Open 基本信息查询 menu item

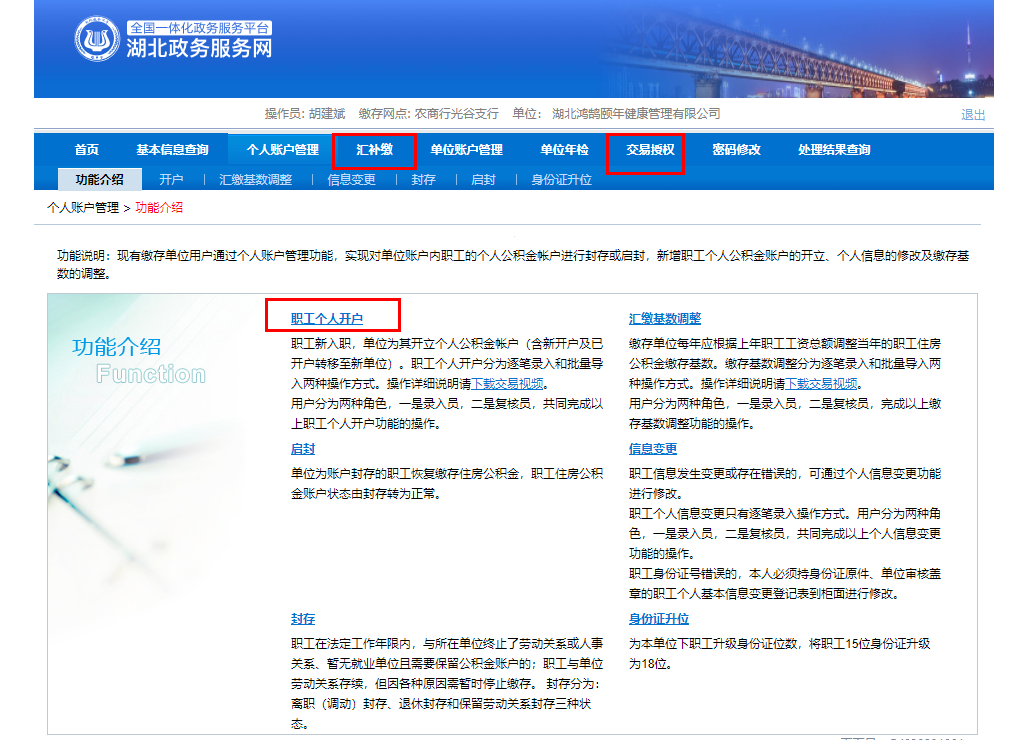172,150
